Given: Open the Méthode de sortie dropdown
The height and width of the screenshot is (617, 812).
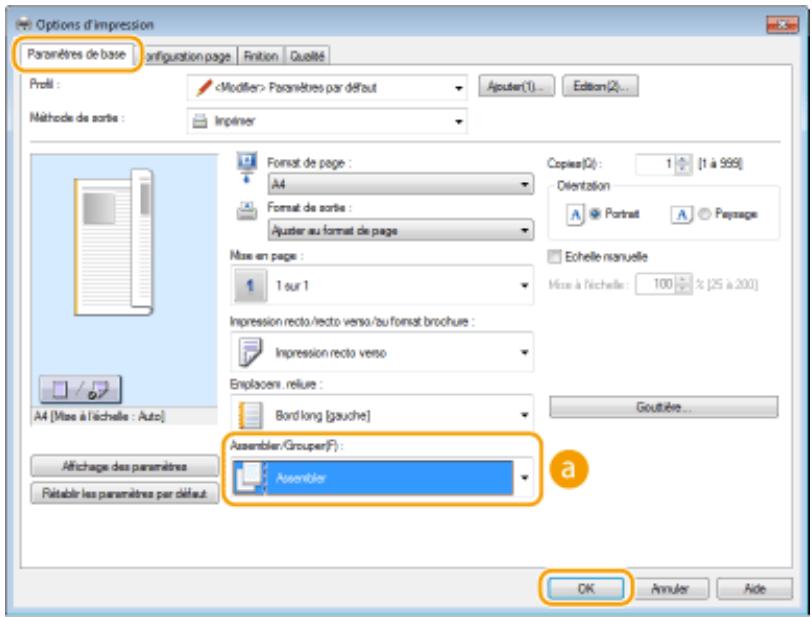Looking at the screenshot, I should pos(327,121).
